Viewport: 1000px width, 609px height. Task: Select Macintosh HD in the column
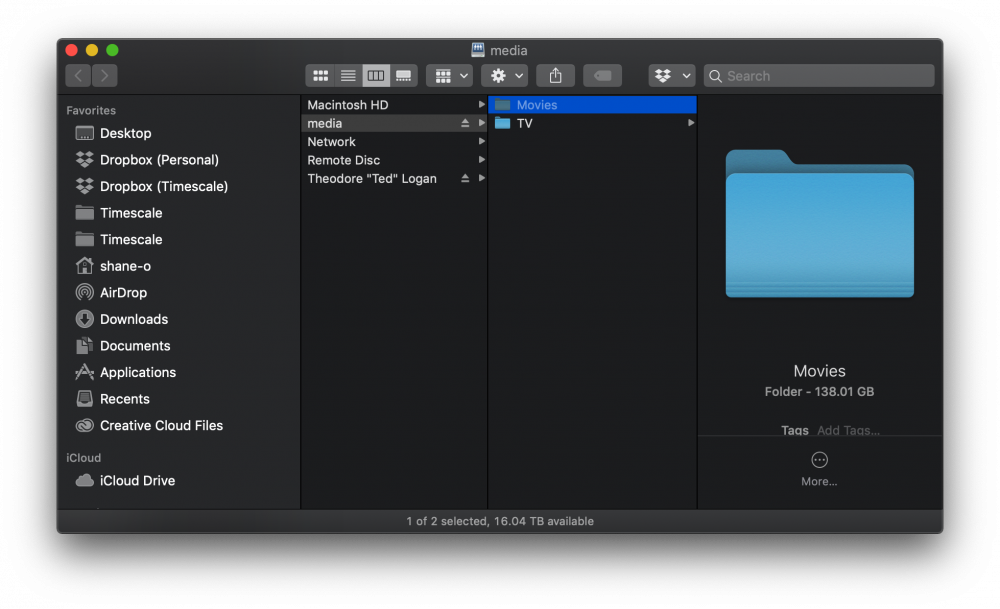point(394,105)
